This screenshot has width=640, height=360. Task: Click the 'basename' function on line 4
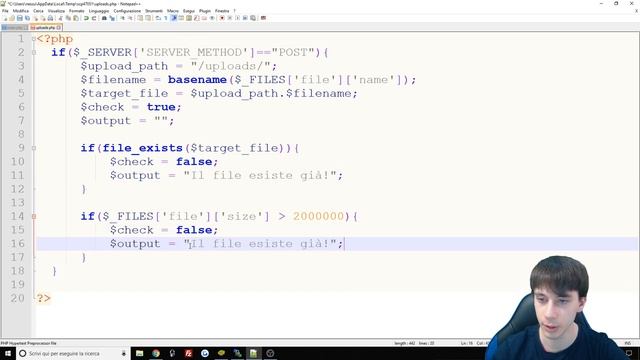(x=197, y=80)
